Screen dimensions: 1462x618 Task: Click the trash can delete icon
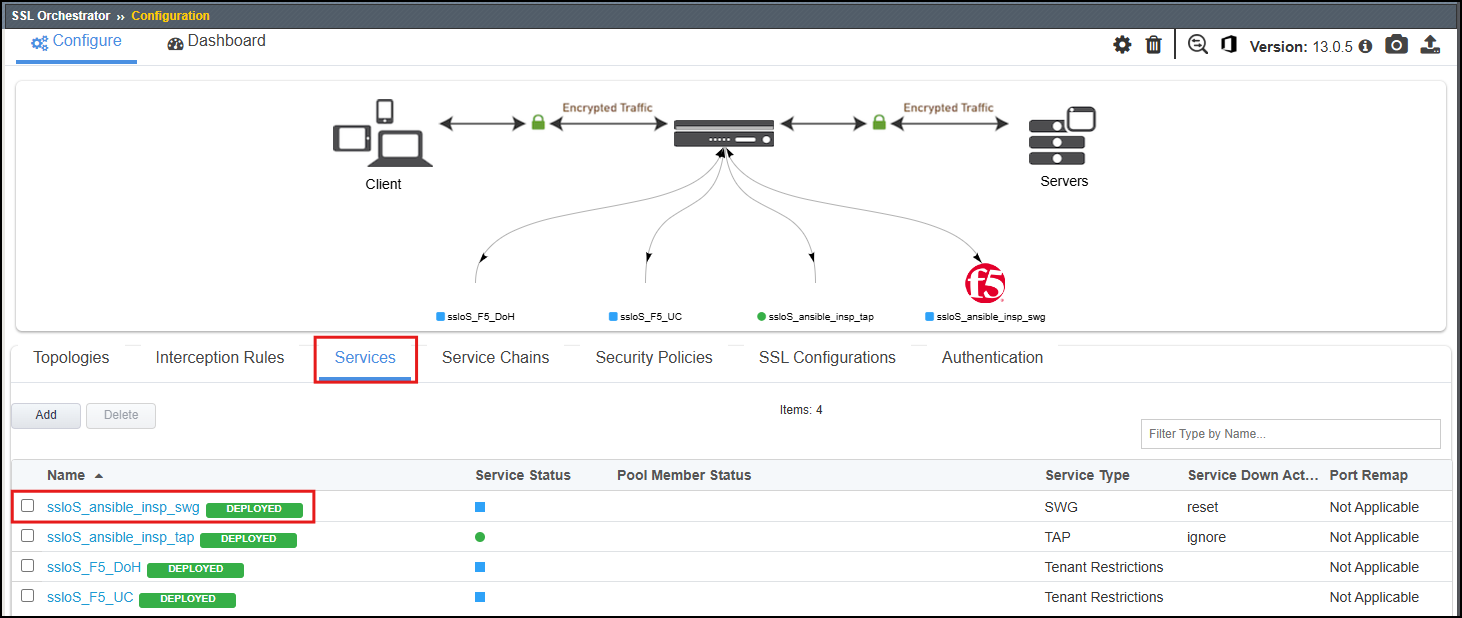click(1153, 45)
